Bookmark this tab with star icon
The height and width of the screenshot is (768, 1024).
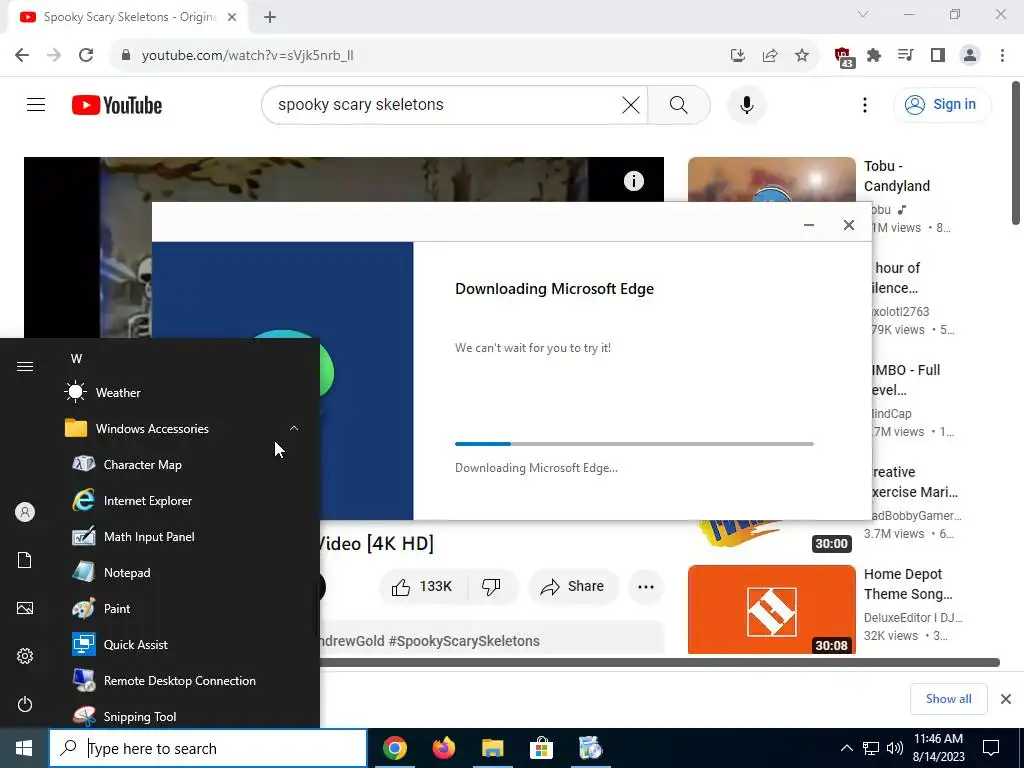pos(802,56)
